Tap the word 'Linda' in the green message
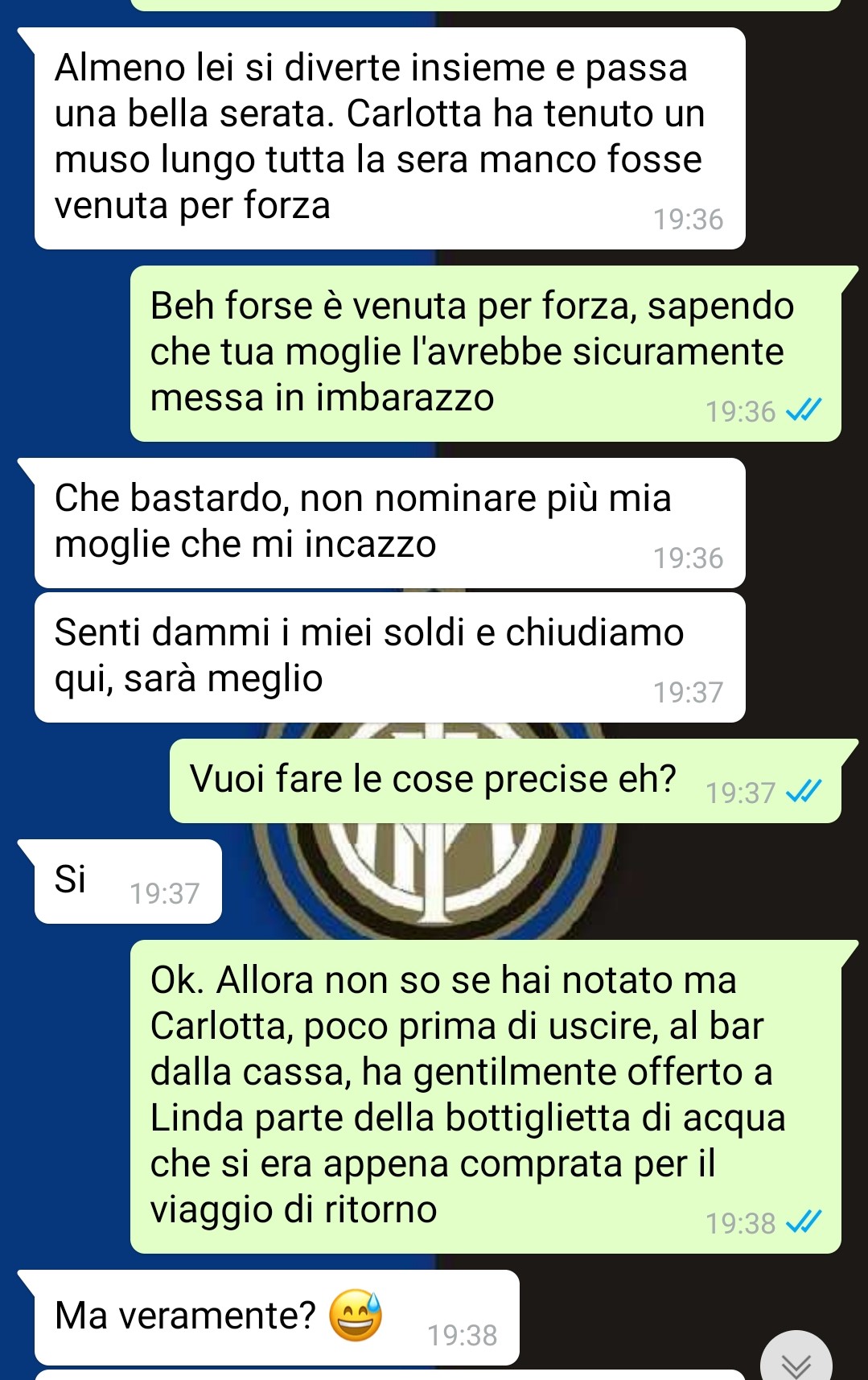This screenshot has width=868, height=1380. click(x=196, y=1118)
